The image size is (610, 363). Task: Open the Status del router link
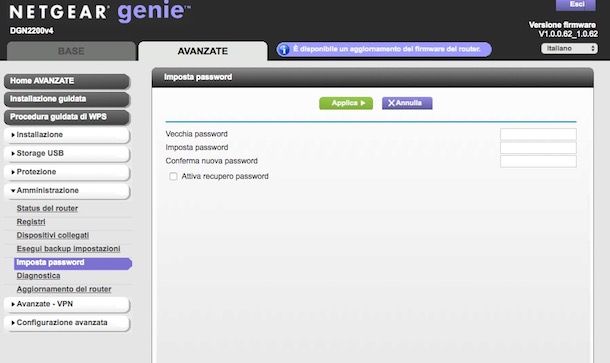click(47, 209)
